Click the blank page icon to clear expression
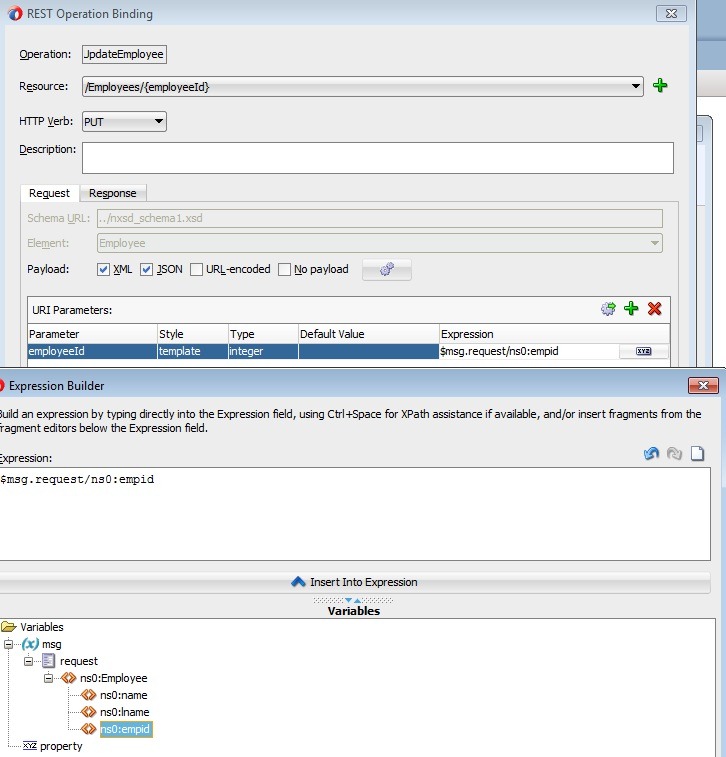The height and width of the screenshot is (757, 726). tap(697, 454)
